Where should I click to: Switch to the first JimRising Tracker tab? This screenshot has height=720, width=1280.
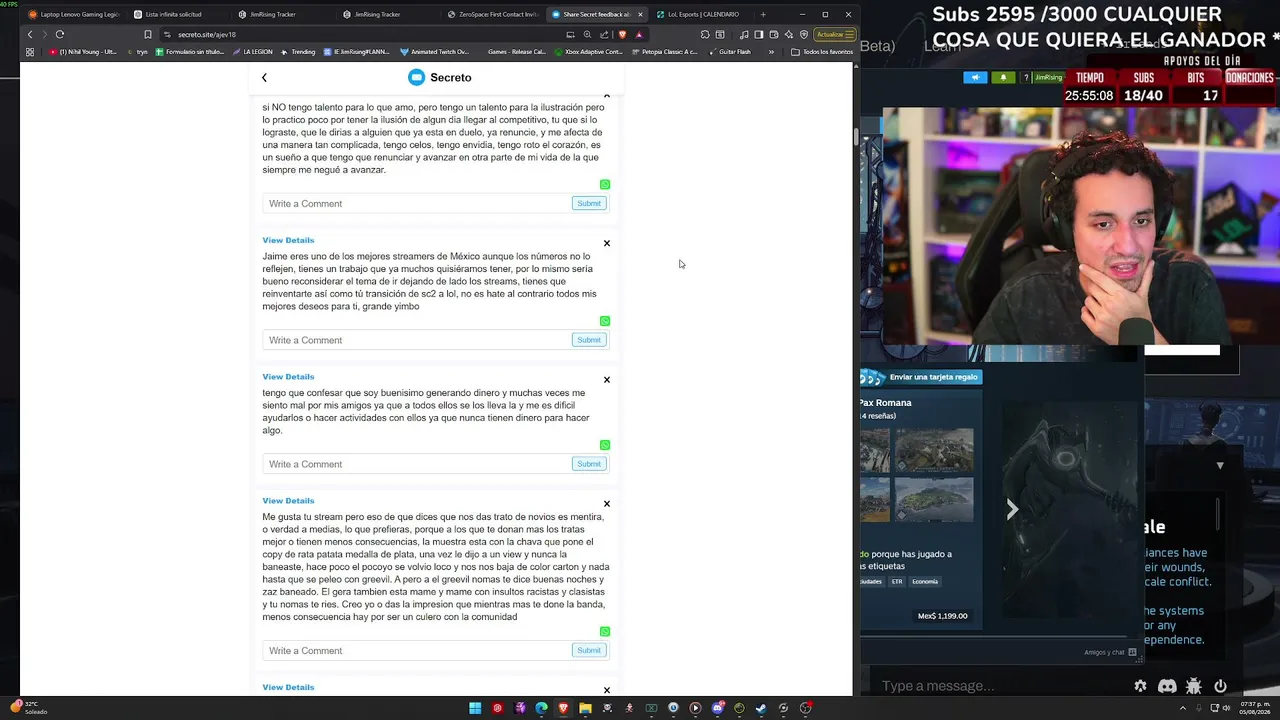point(280,14)
